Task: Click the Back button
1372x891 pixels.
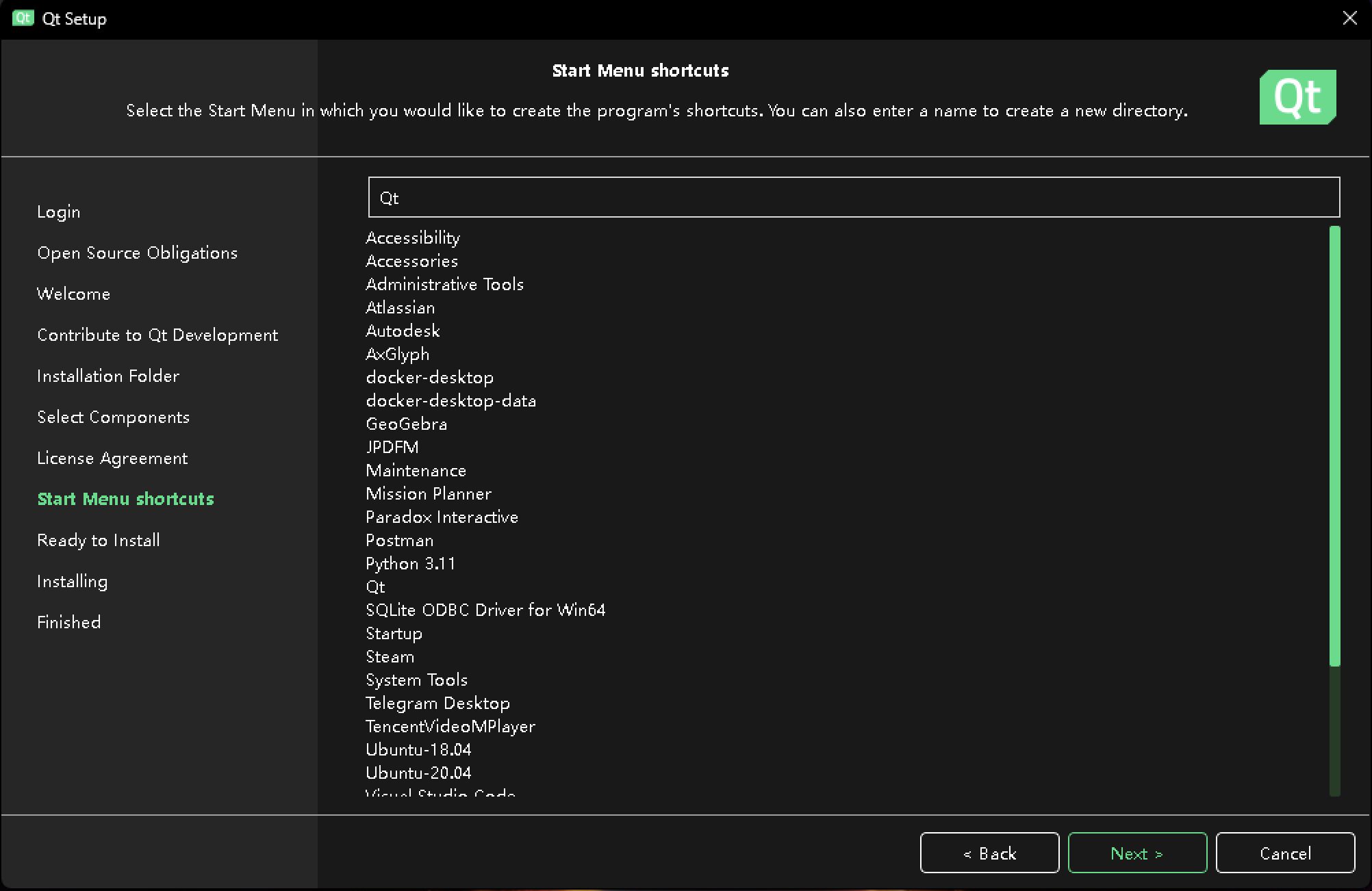Action: coord(989,853)
